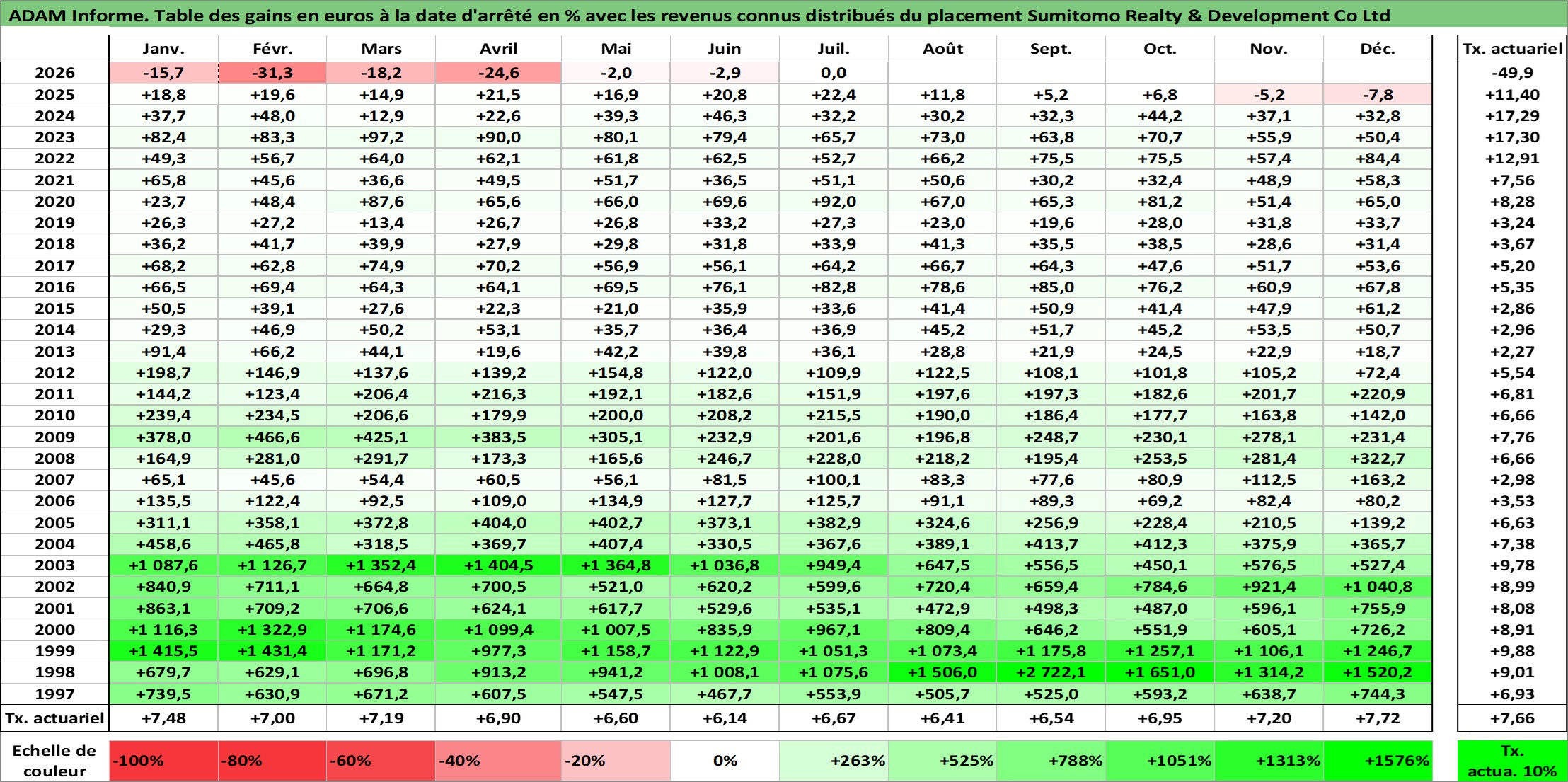The height and width of the screenshot is (782, 1568).
Task: Click the +1 322,9 cell for Févr. 2000
Action: click(x=272, y=630)
